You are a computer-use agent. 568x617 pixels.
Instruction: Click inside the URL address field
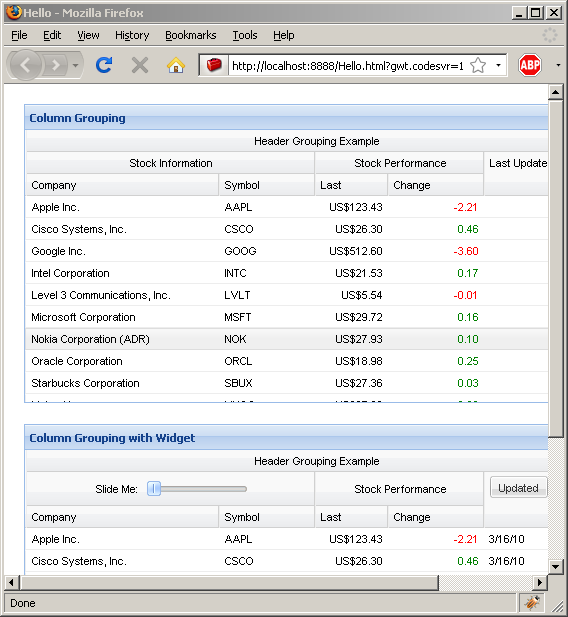[348, 65]
